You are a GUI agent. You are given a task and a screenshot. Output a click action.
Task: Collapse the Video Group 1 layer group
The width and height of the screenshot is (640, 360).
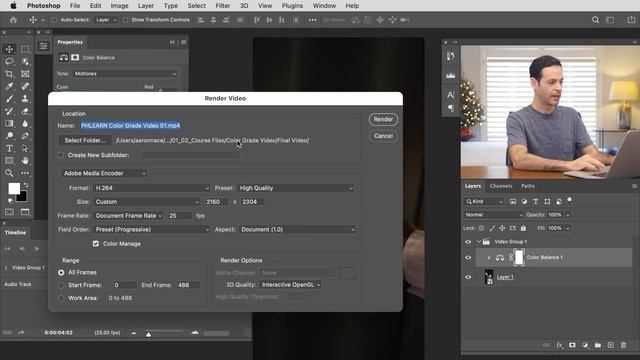click(x=479, y=242)
